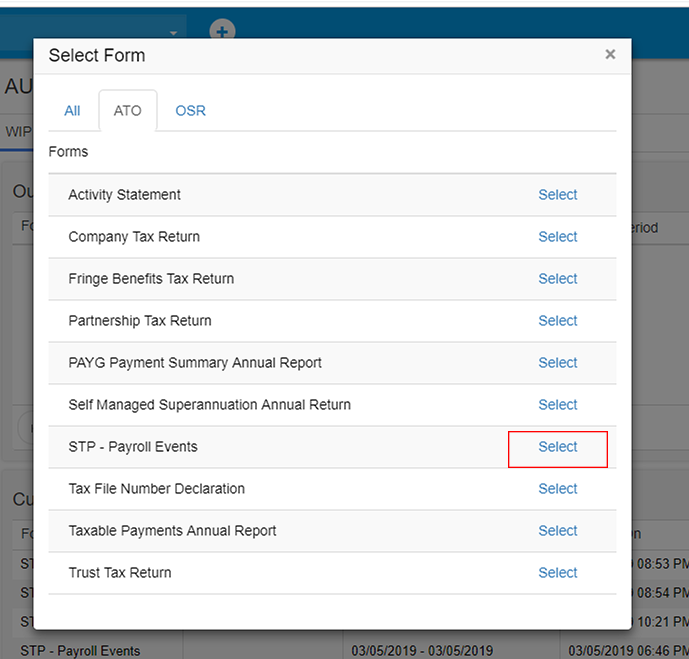Open the dropdown arrow in the top bar
This screenshot has height=659, width=689.
(173, 33)
